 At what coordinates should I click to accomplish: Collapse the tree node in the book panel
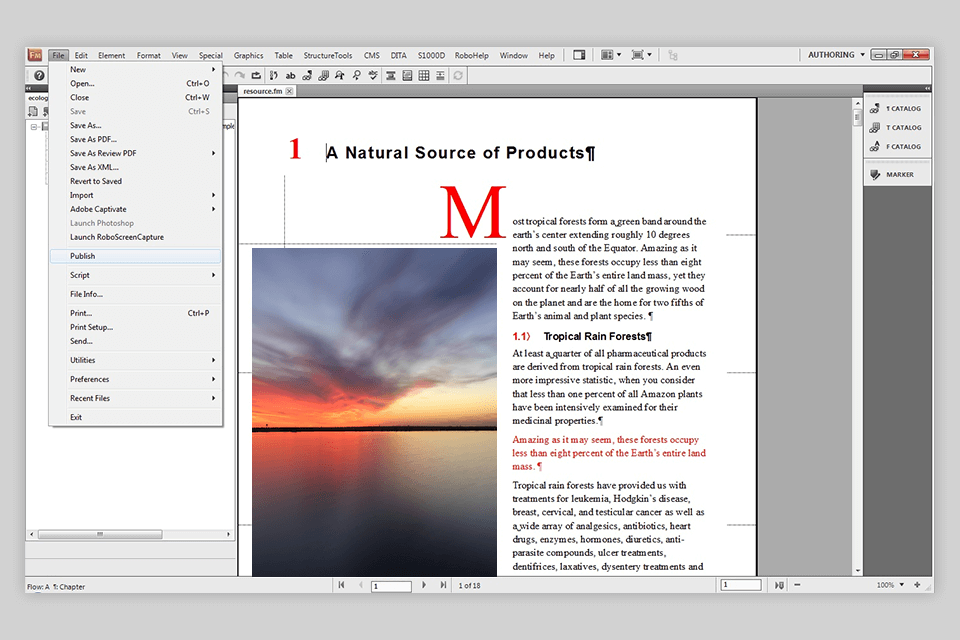pos(34,127)
